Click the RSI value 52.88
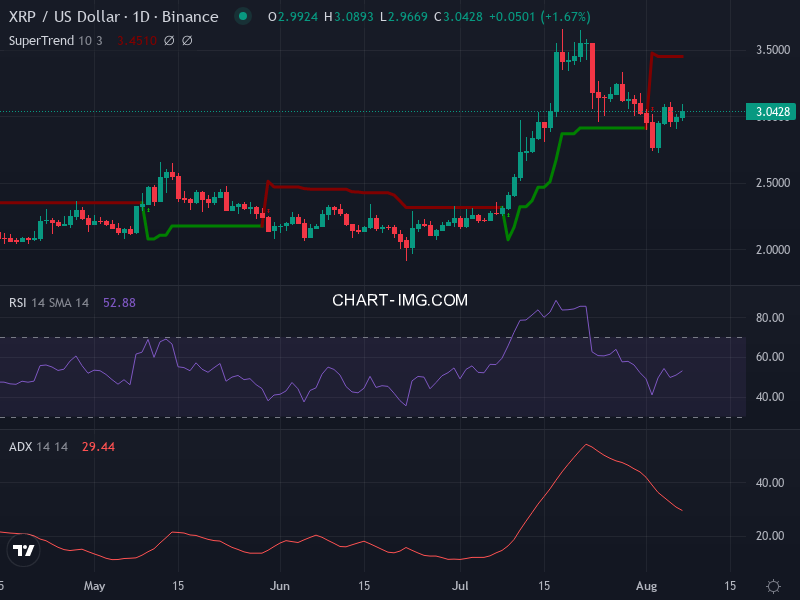This screenshot has width=800, height=600. tap(119, 303)
